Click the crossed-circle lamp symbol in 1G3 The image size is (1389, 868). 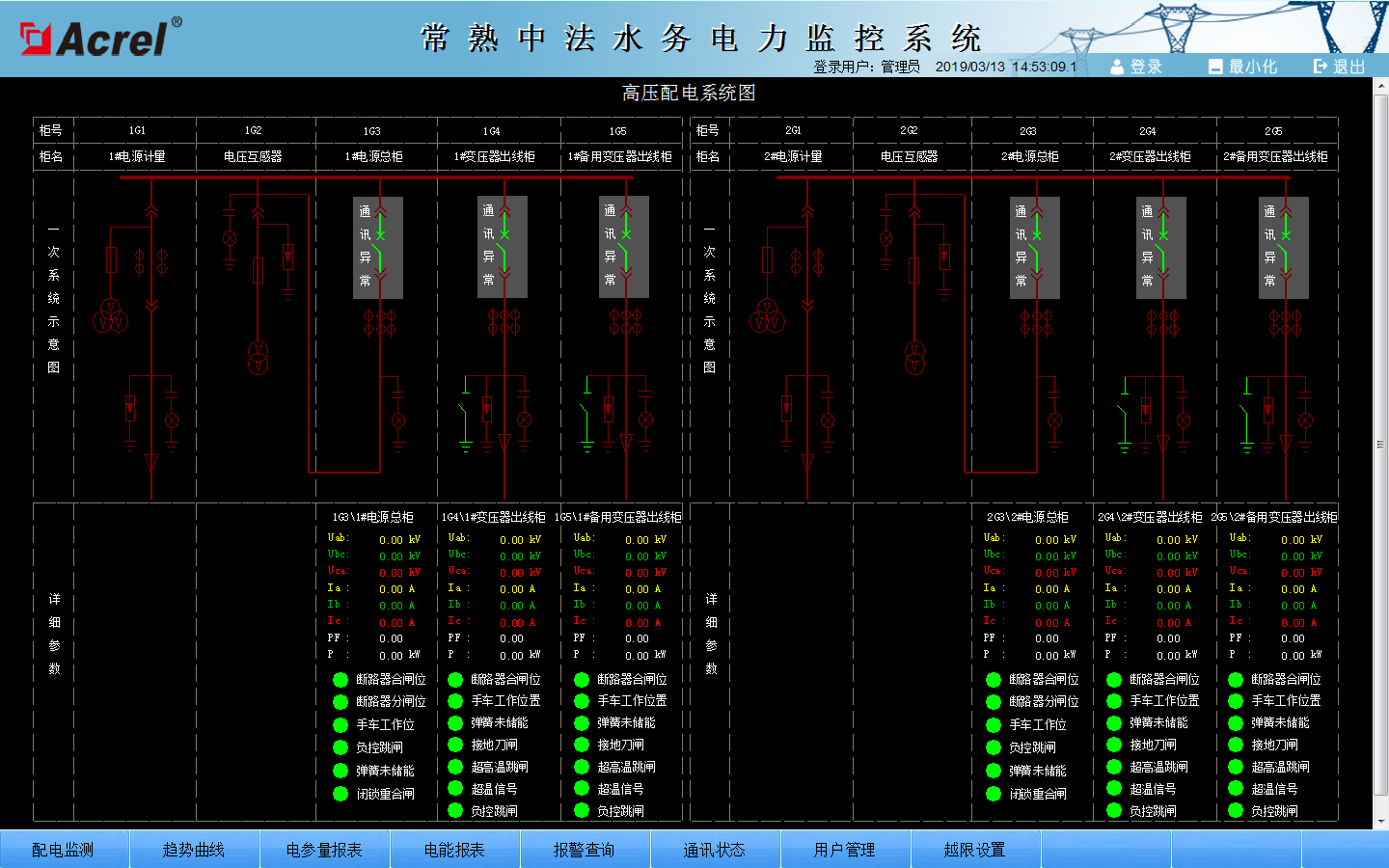coord(397,420)
